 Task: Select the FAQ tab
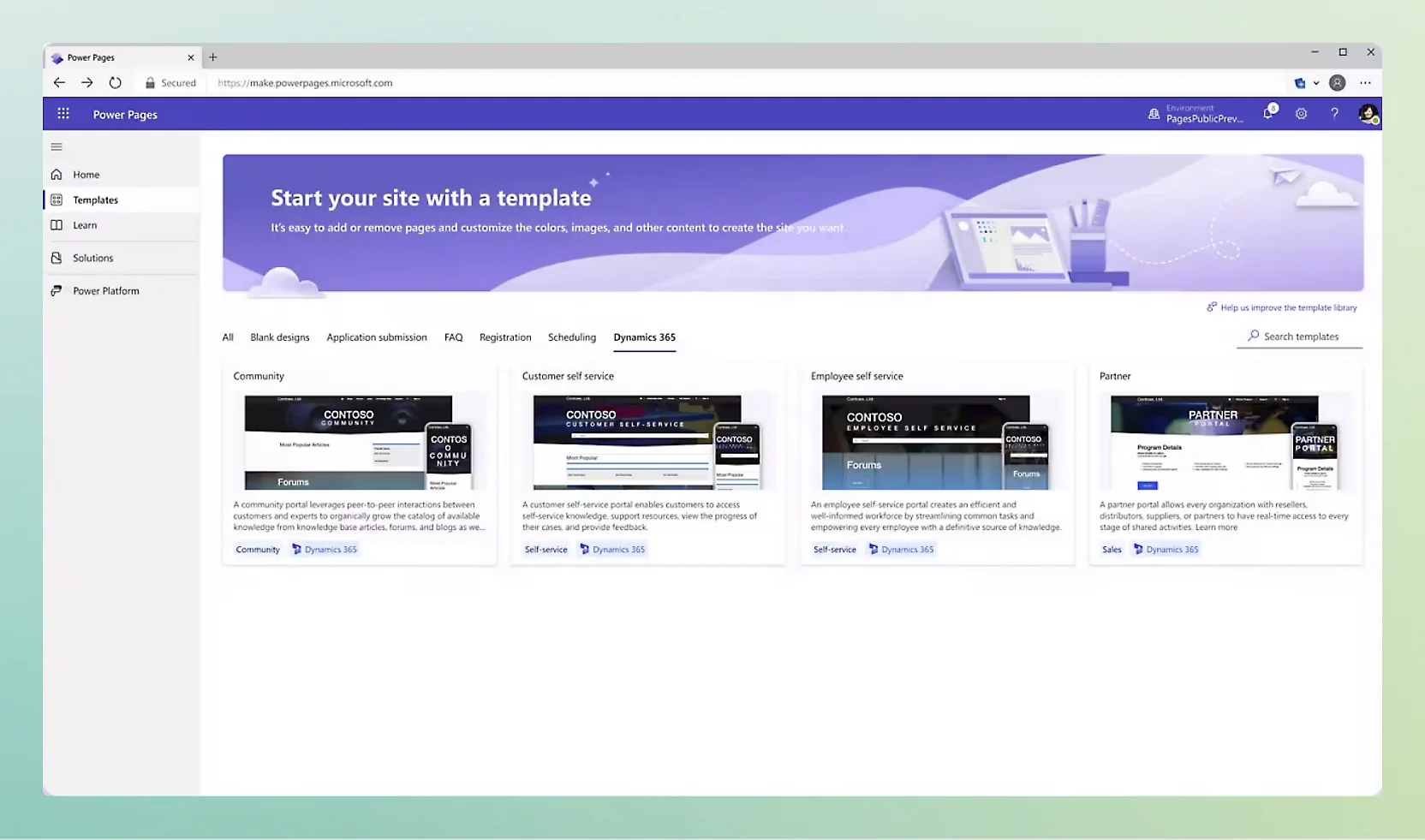[453, 337]
